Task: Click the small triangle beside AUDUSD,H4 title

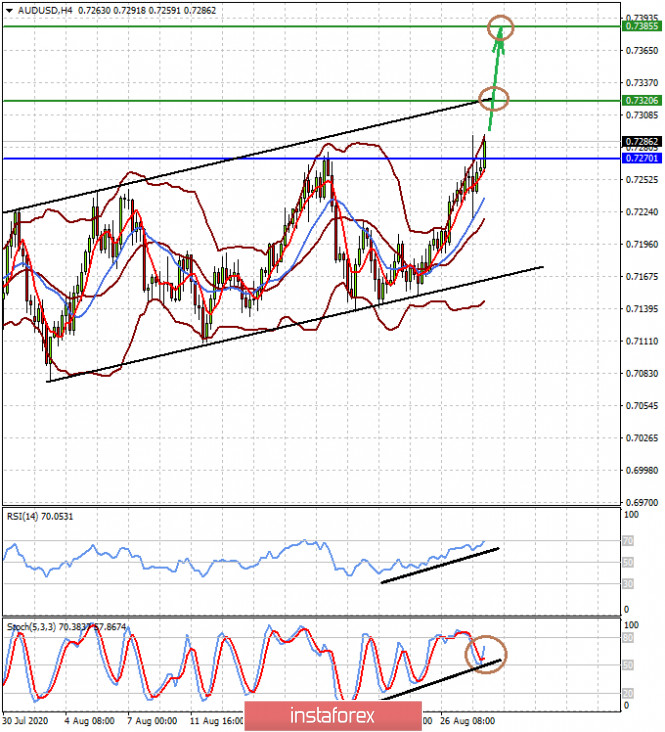Action: [x=9, y=10]
